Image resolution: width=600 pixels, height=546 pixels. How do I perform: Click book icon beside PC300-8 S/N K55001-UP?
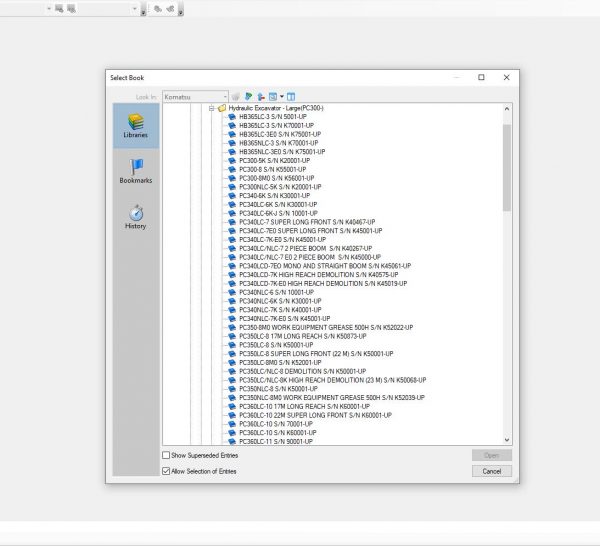coord(232,170)
